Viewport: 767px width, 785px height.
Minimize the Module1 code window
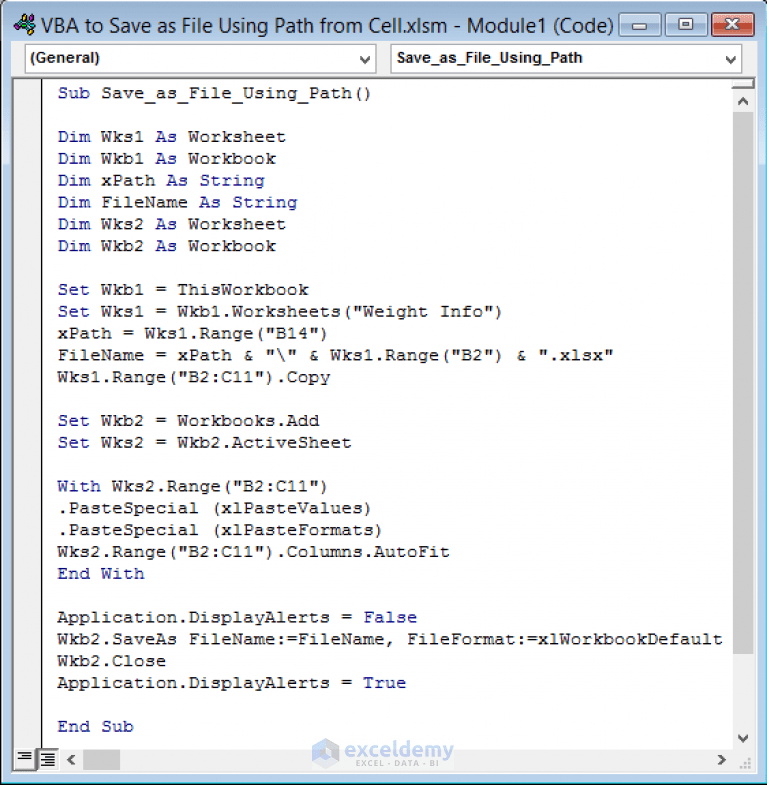pyautogui.click(x=639, y=25)
